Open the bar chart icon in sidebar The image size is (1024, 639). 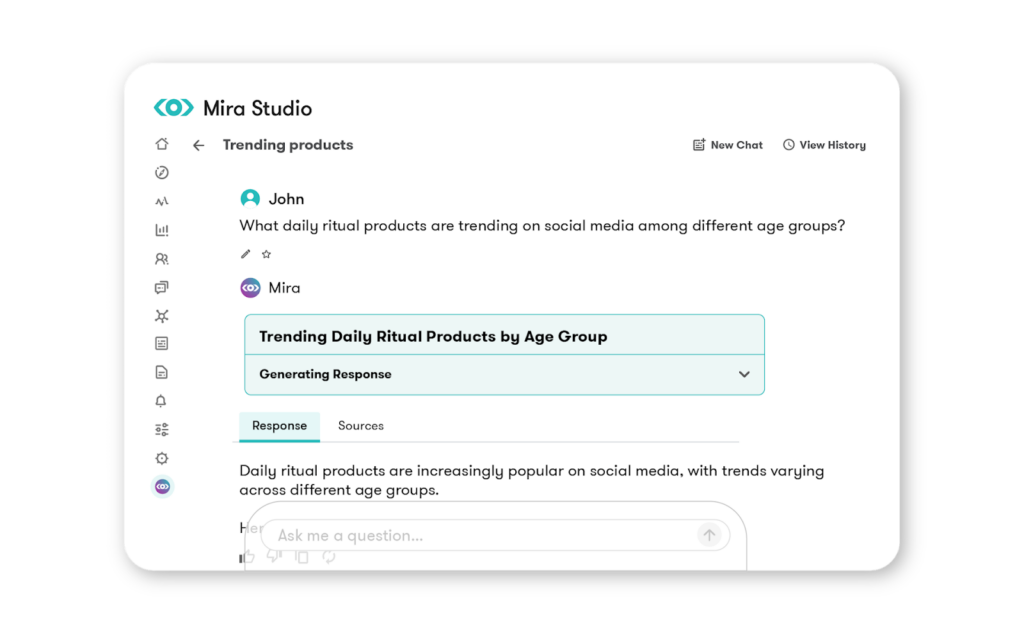pos(162,230)
